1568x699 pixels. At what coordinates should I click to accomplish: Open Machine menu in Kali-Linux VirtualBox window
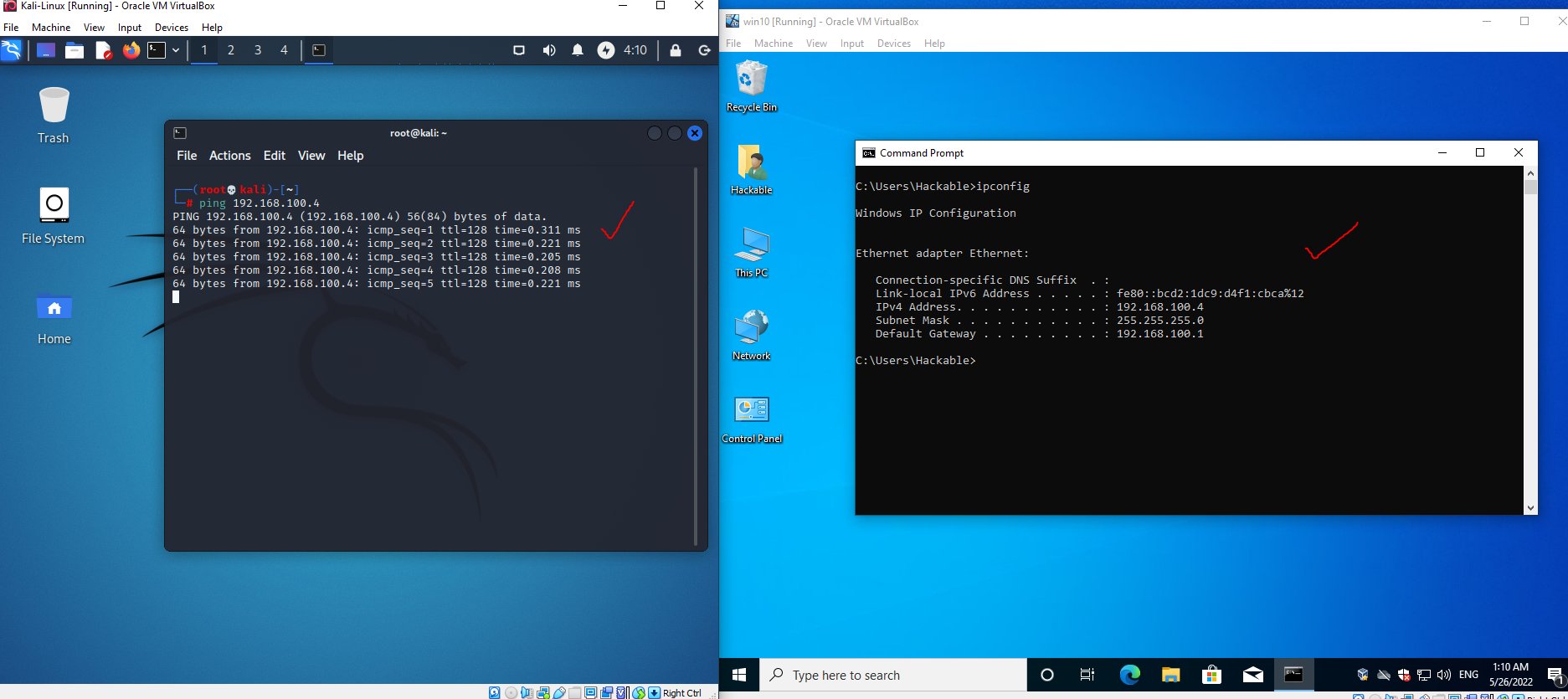pos(51,28)
